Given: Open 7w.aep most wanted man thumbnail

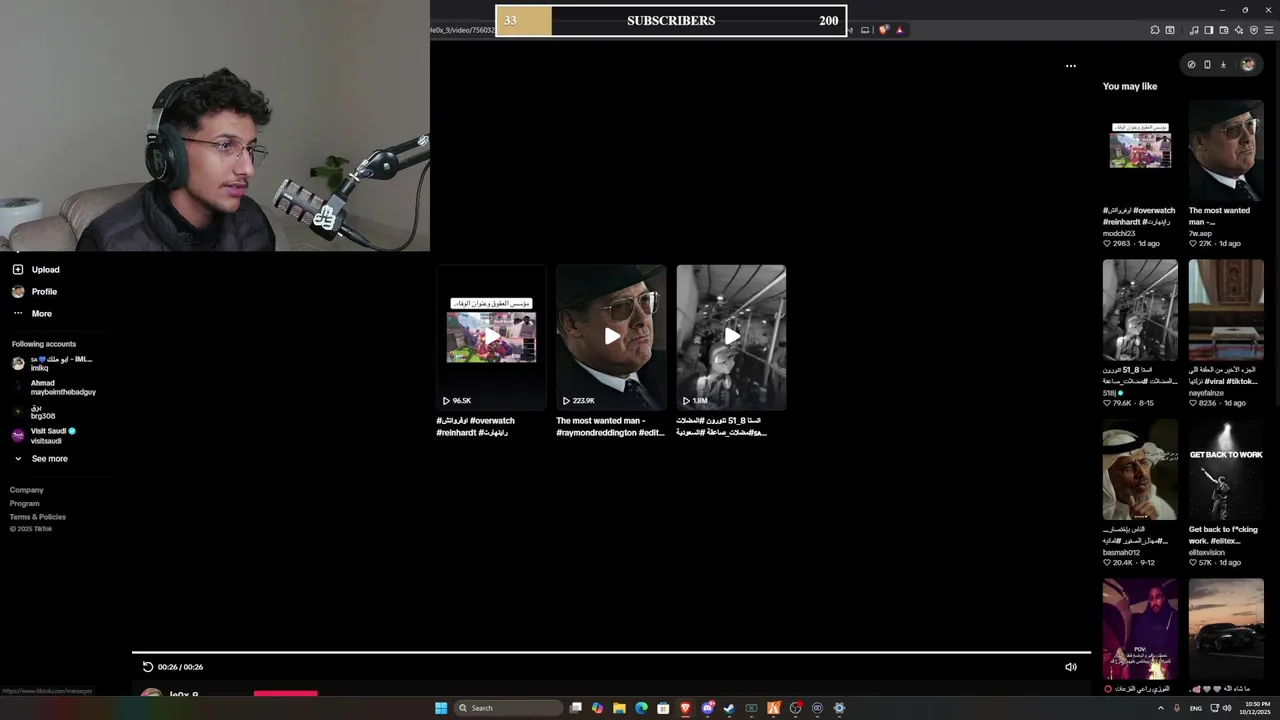Looking at the screenshot, I should pyautogui.click(x=1226, y=150).
